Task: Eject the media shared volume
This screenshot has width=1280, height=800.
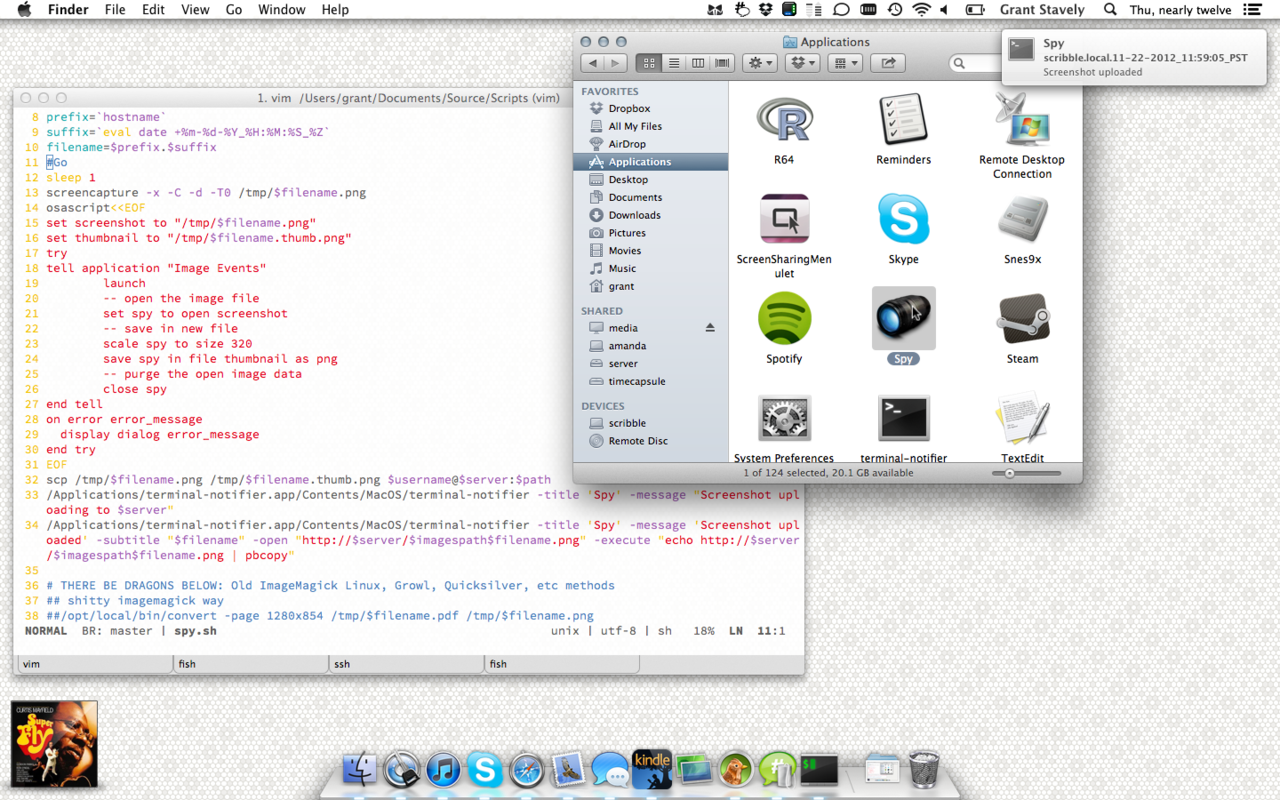Action: coord(710,328)
